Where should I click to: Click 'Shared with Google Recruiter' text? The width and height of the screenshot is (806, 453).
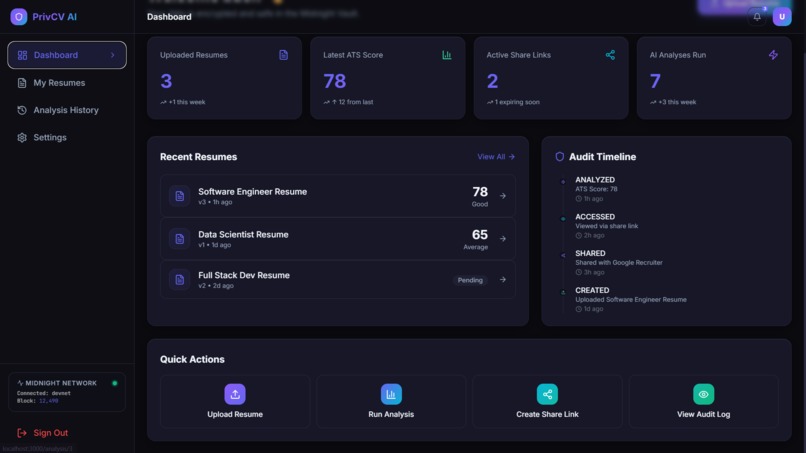point(619,263)
